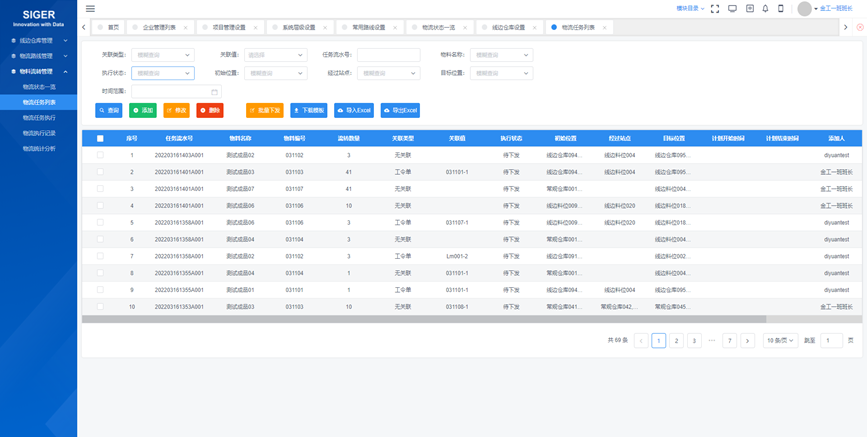867x437 pixels.
Task: Close the 系统层级设置 tab with its X
Action: (325, 27)
